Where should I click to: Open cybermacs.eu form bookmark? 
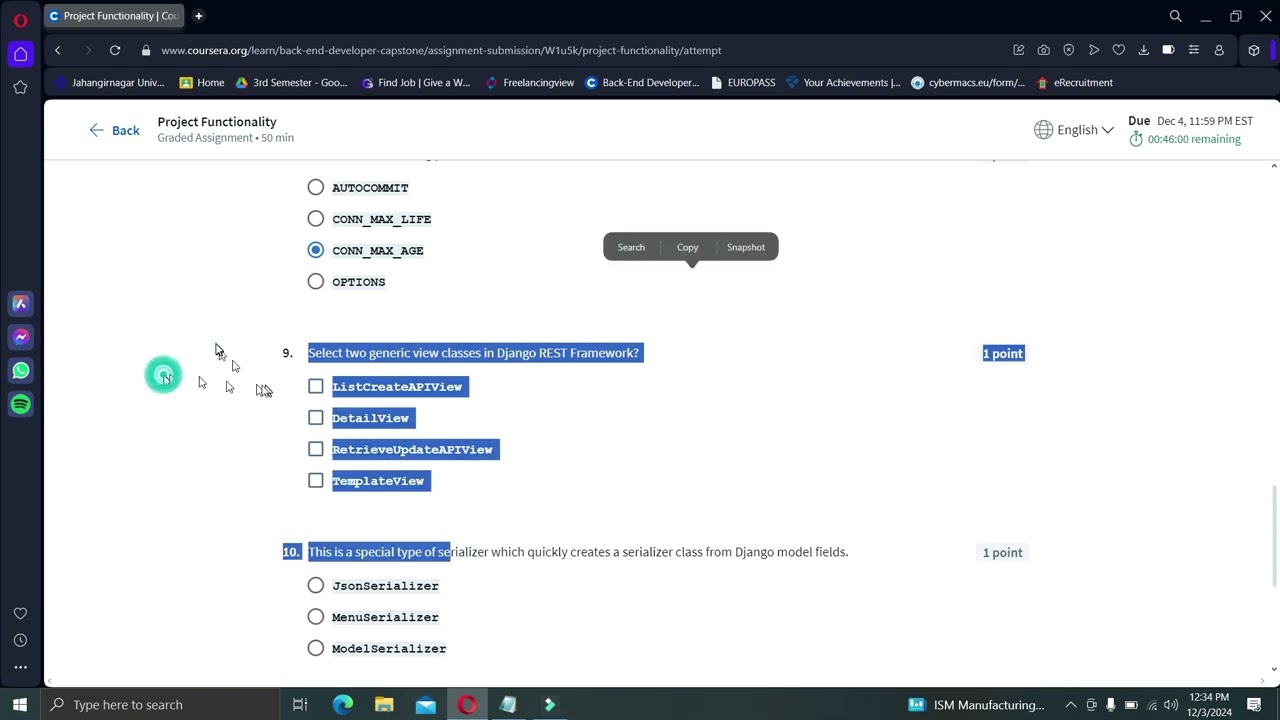pyautogui.click(x=968, y=83)
